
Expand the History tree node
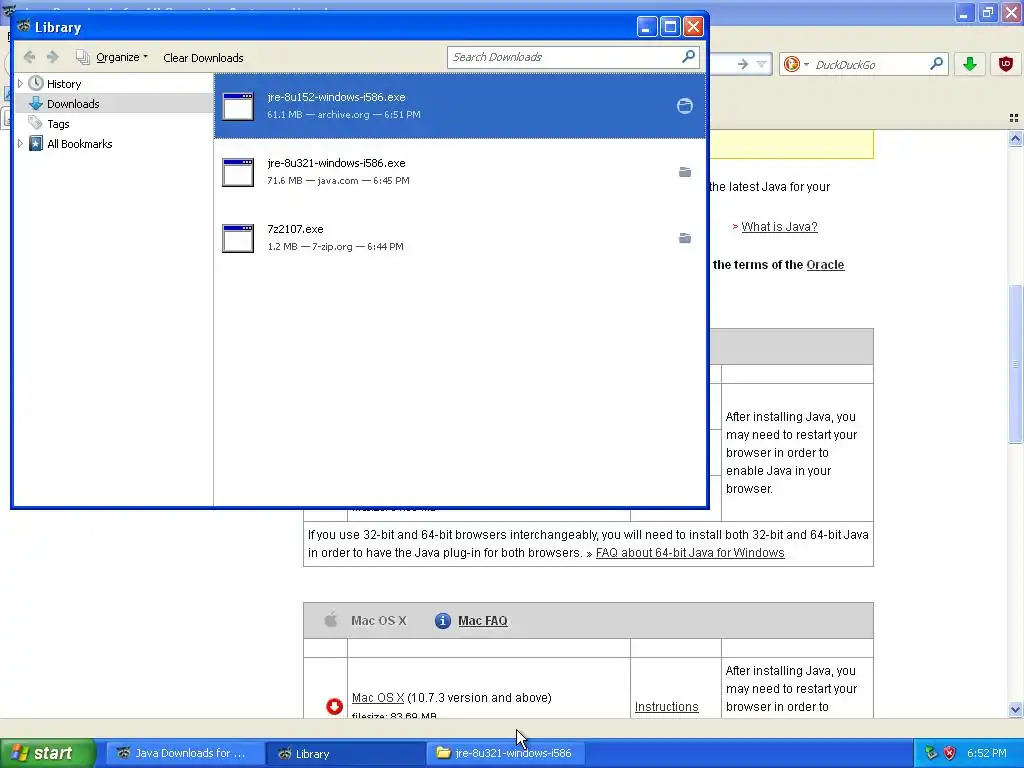[20, 84]
